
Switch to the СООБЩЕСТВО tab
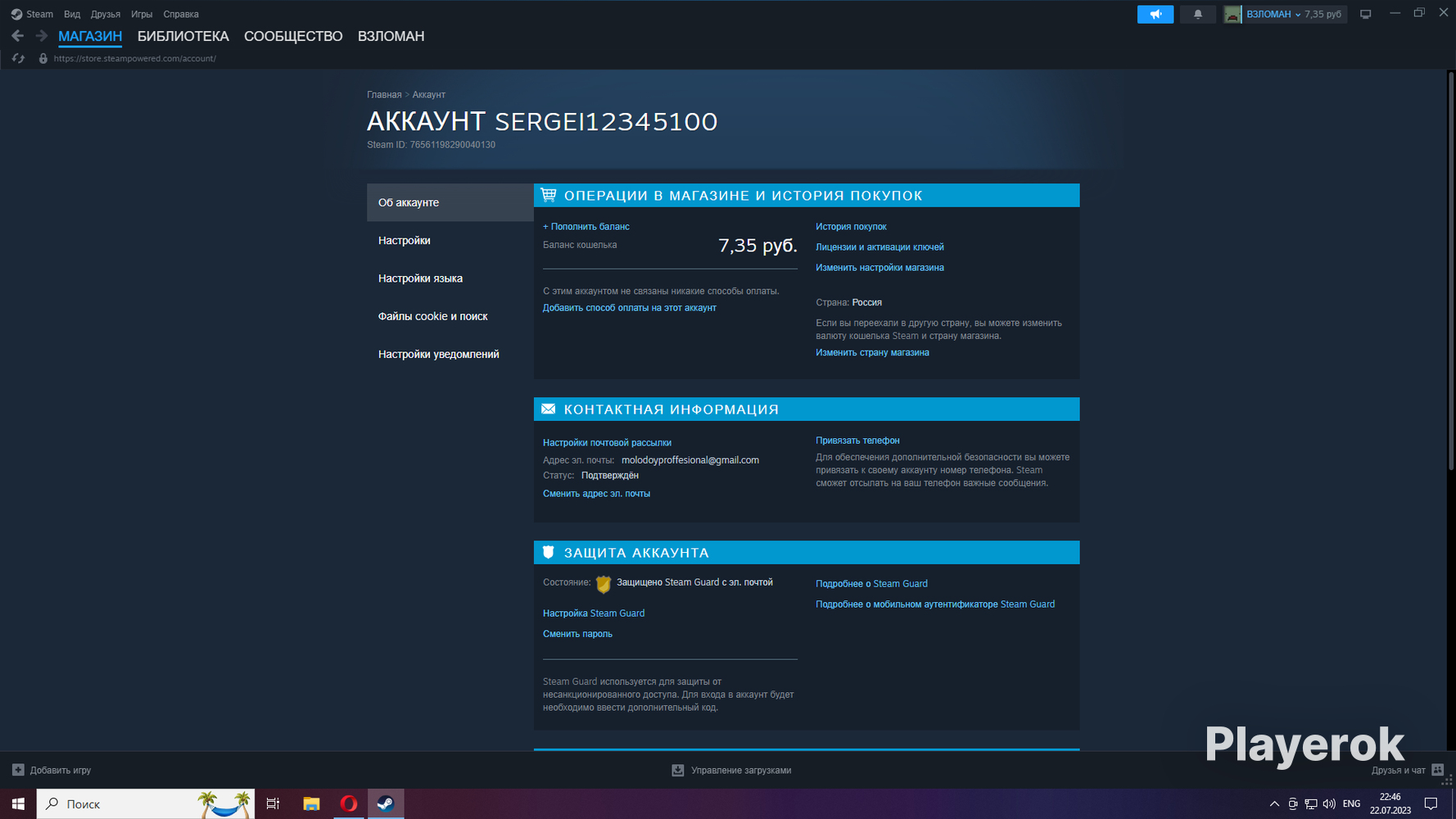tap(293, 36)
